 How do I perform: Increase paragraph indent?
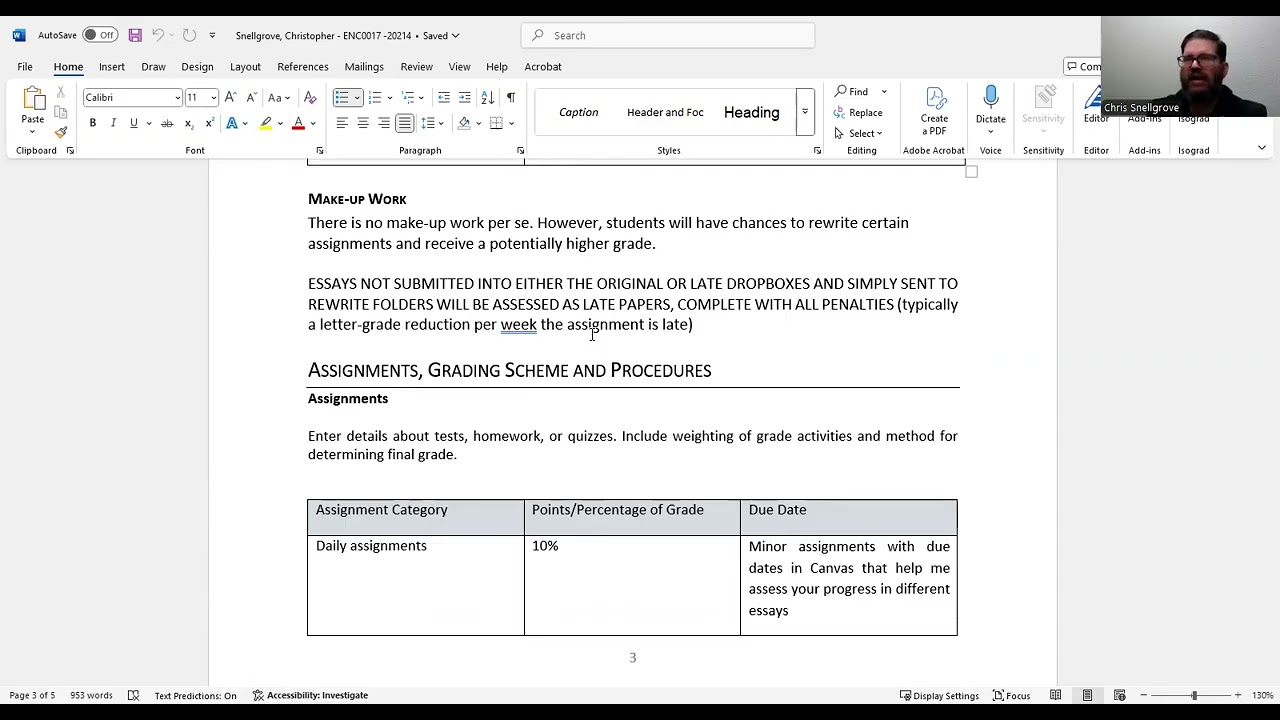[x=465, y=97]
